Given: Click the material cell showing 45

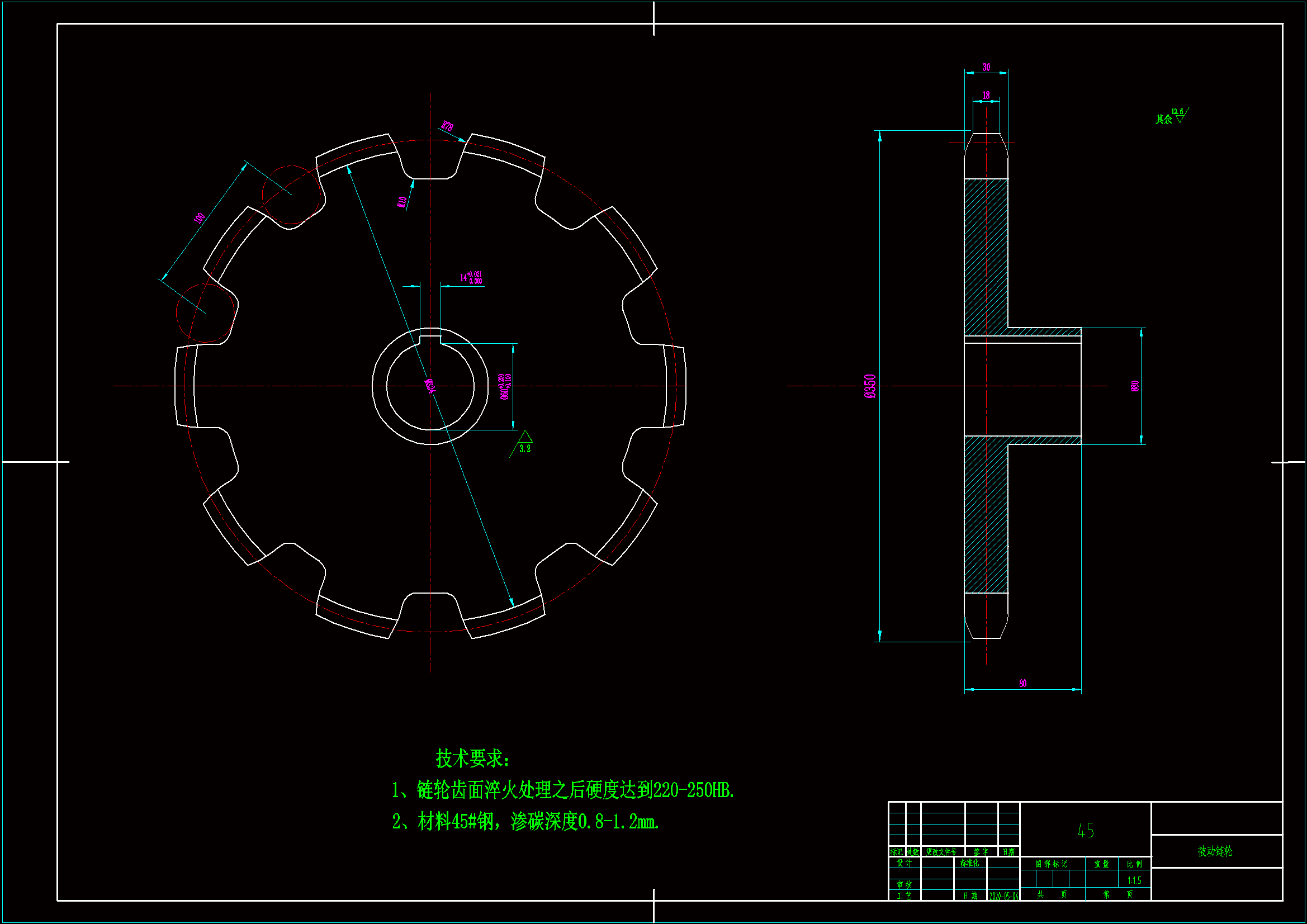Looking at the screenshot, I should (1085, 831).
